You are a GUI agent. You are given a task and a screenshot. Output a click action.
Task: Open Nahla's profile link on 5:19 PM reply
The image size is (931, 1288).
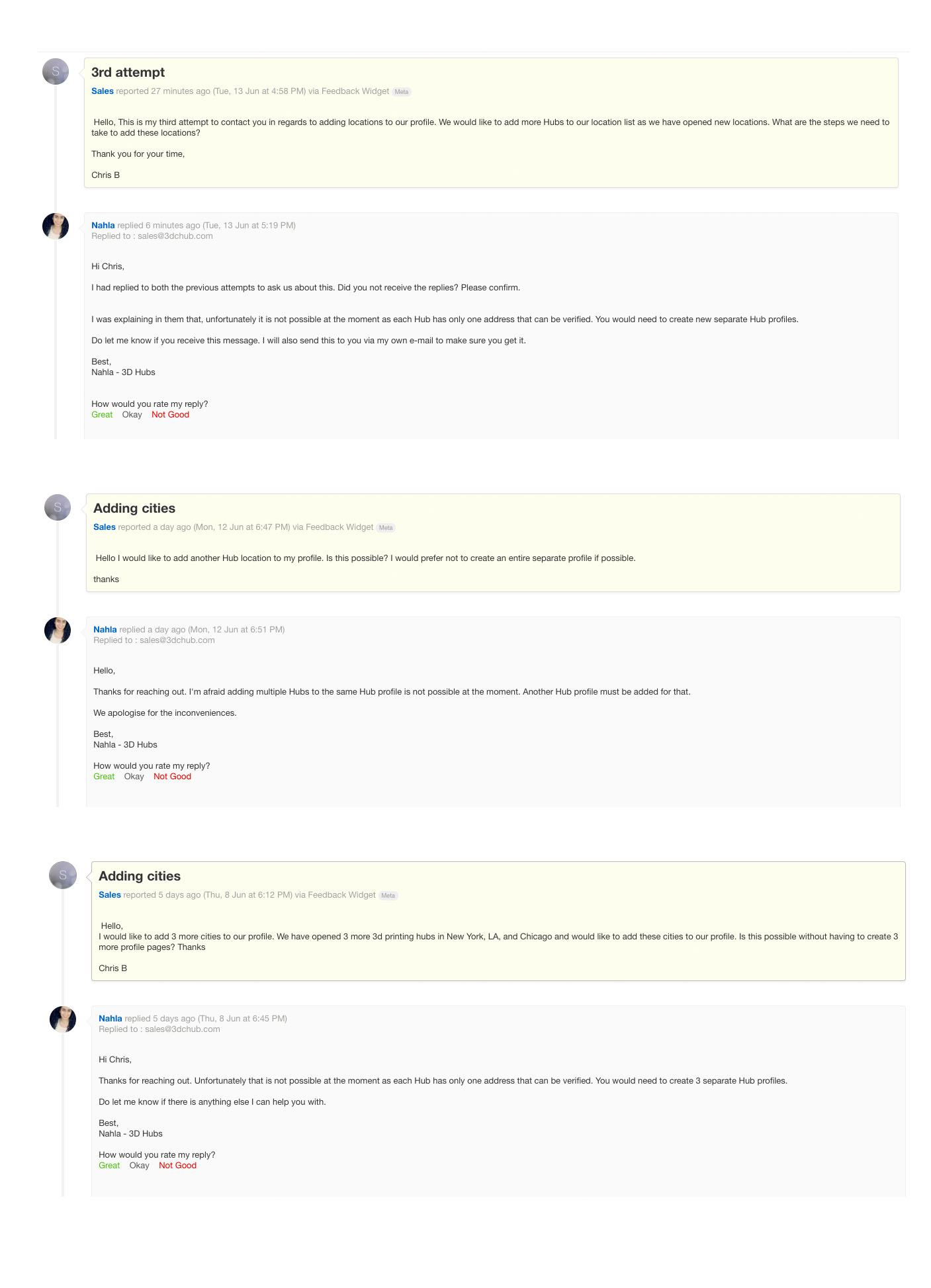(103, 226)
